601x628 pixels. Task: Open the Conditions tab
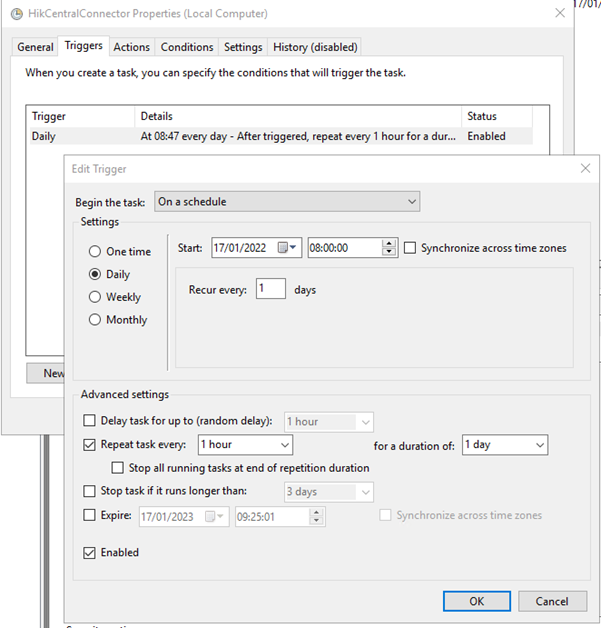(x=187, y=47)
